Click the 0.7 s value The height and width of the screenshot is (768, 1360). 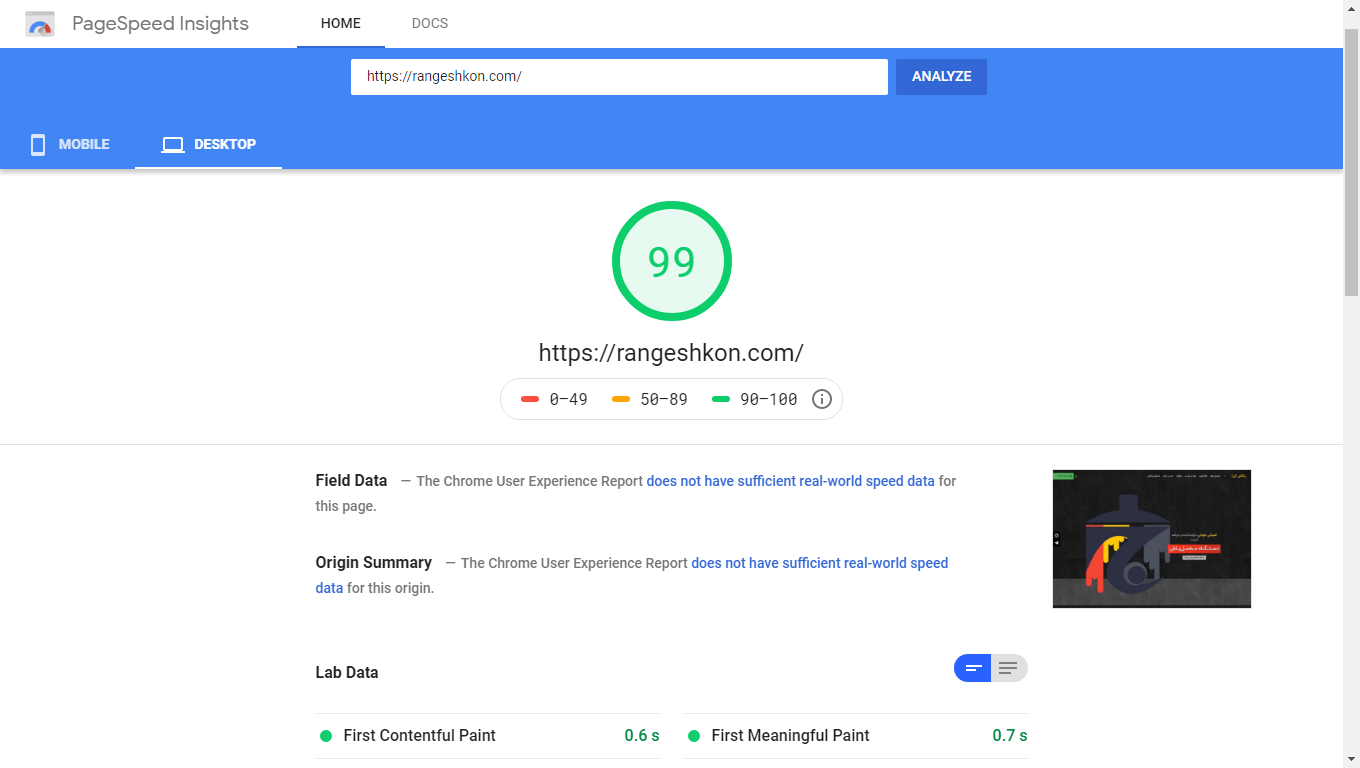click(x=1010, y=735)
